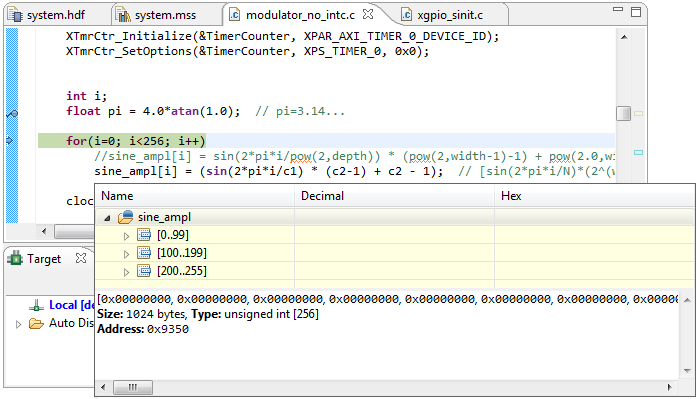Click the editor horizontal scrollbar left arrow
The width and height of the screenshot is (697, 399).
[44, 231]
